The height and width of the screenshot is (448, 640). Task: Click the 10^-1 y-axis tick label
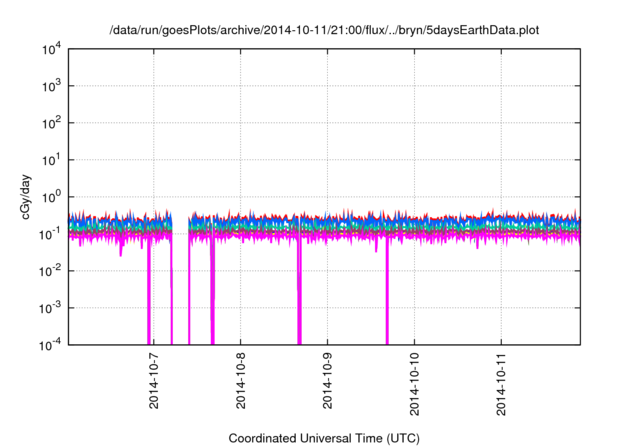pyautogui.click(x=51, y=235)
